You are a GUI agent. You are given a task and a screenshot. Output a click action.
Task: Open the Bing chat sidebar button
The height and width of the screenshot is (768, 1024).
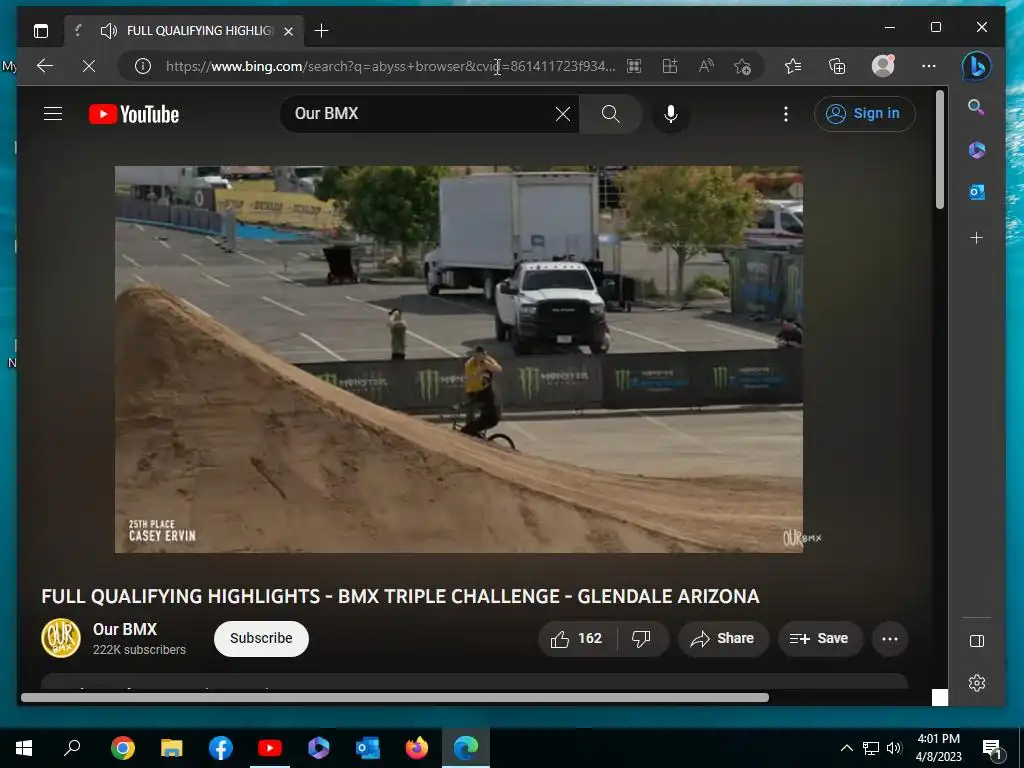976,66
